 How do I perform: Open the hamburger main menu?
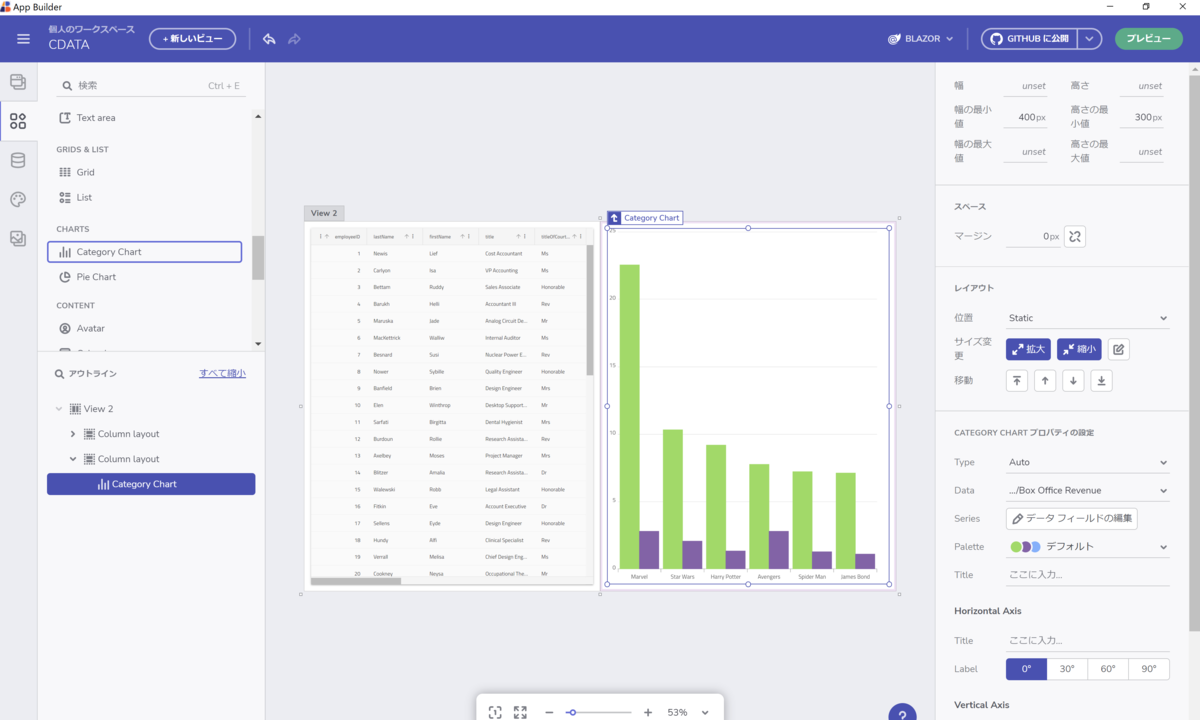23,39
